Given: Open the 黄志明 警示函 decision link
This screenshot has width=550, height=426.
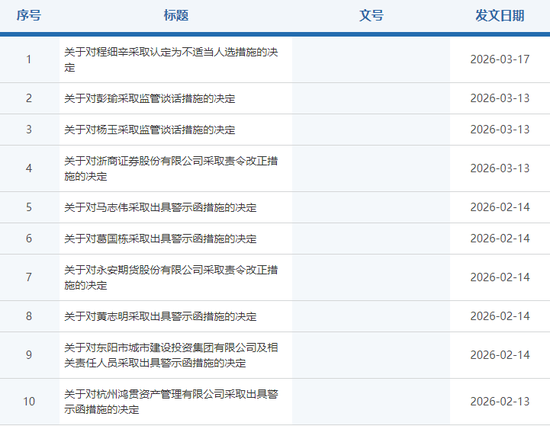Looking at the screenshot, I should pyautogui.click(x=160, y=316).
